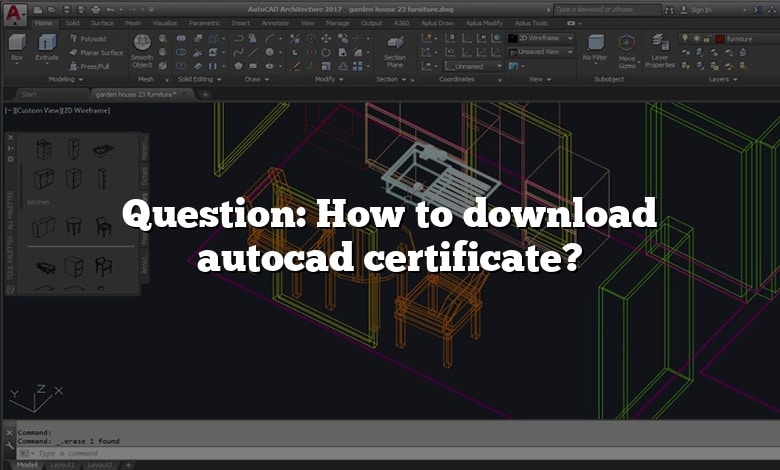Expand the Layers panel
The width and height of the screenshot is (780, 470).
click(723, 79)
